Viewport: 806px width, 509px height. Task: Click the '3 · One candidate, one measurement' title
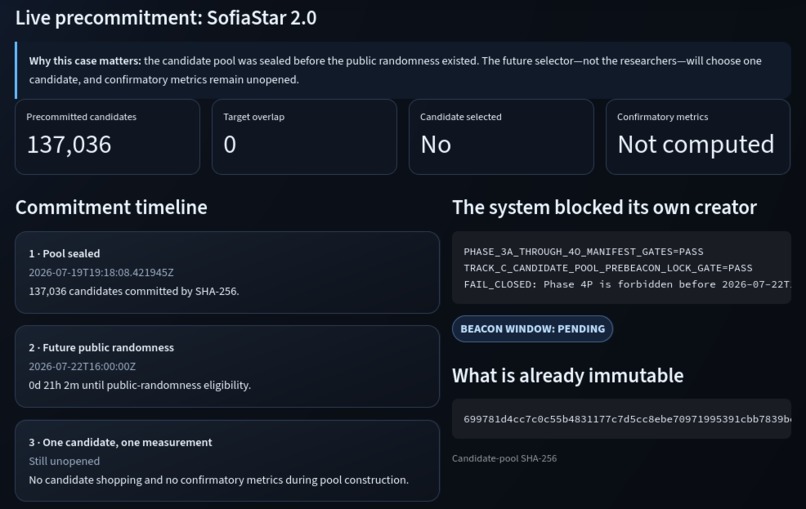pyautogui.click(x=120, y=442)
